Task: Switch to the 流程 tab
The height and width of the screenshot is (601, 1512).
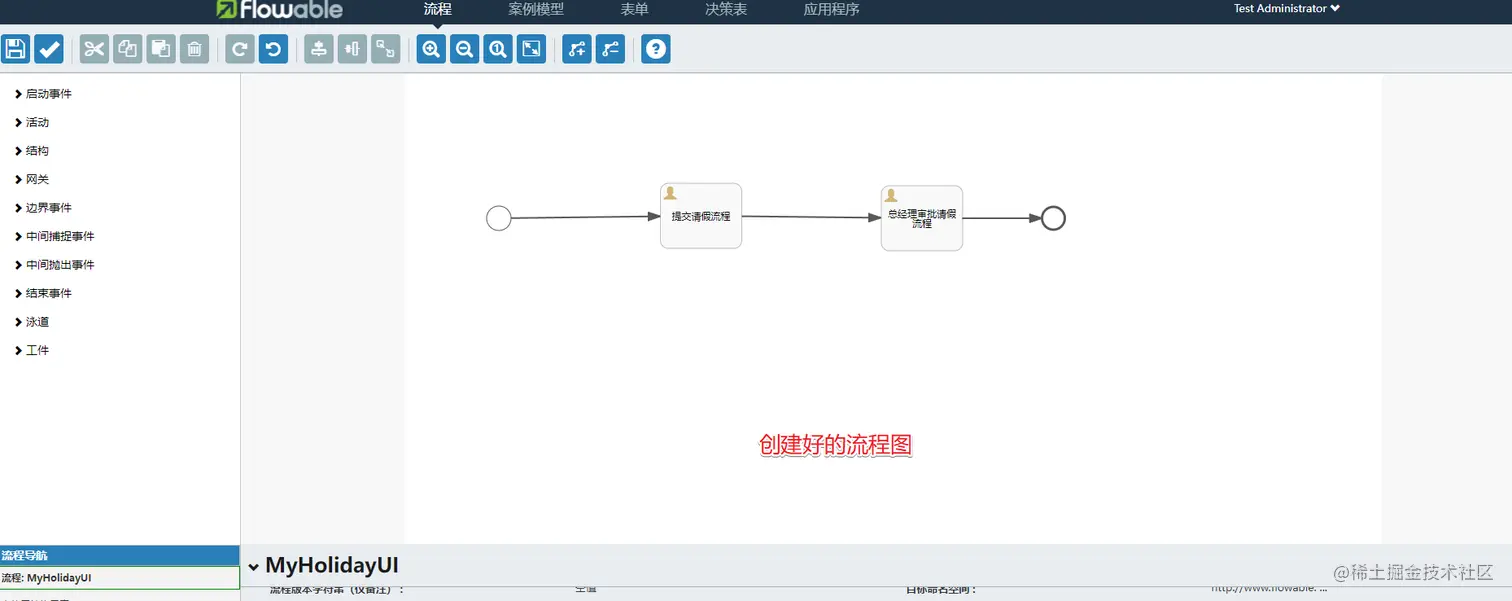Action: point(437,9)
